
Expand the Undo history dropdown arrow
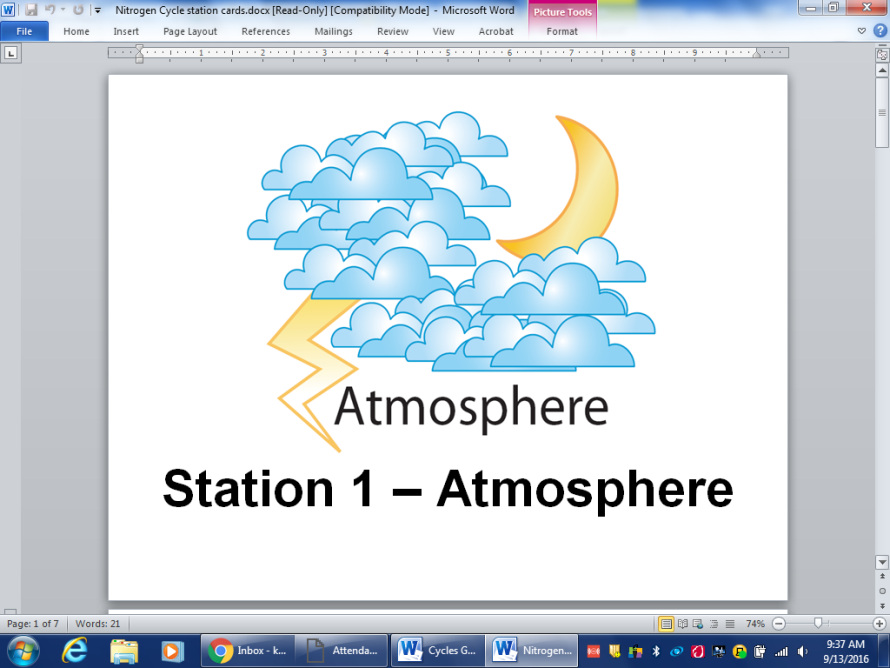pyautogui.click(x=63, y=9)
